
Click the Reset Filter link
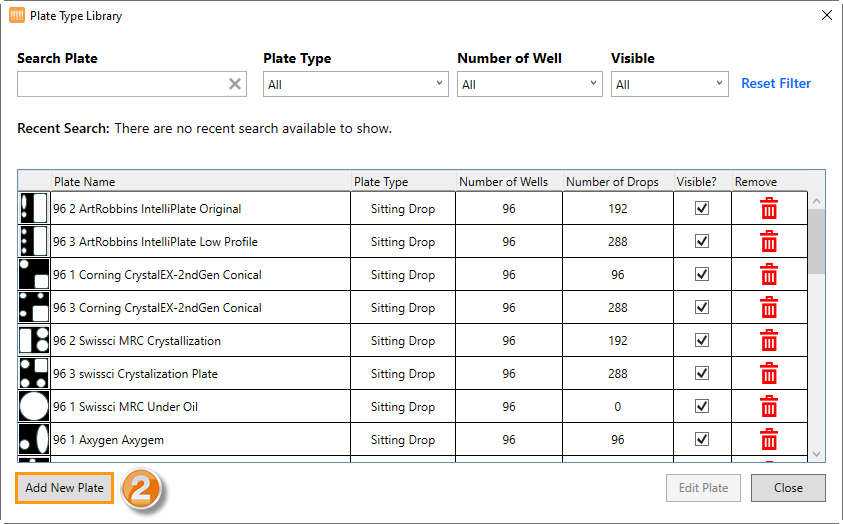tap(776, 84)
